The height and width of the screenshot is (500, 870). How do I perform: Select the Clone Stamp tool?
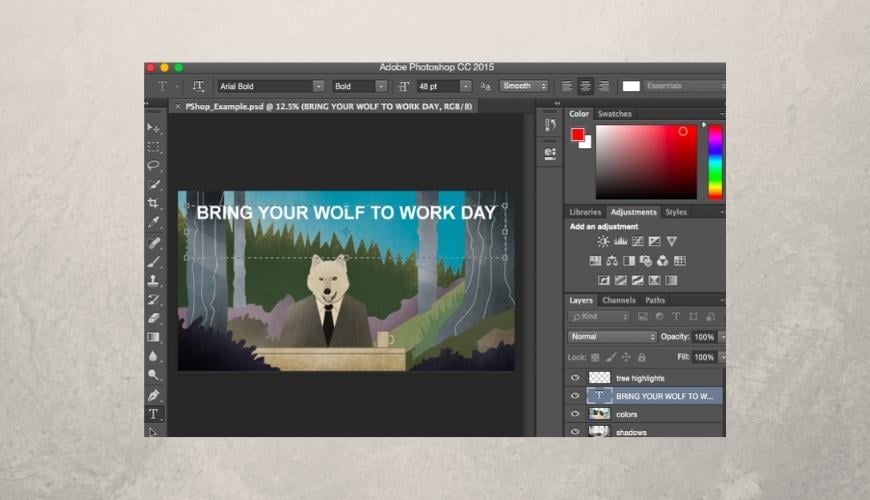click(154, 280)
